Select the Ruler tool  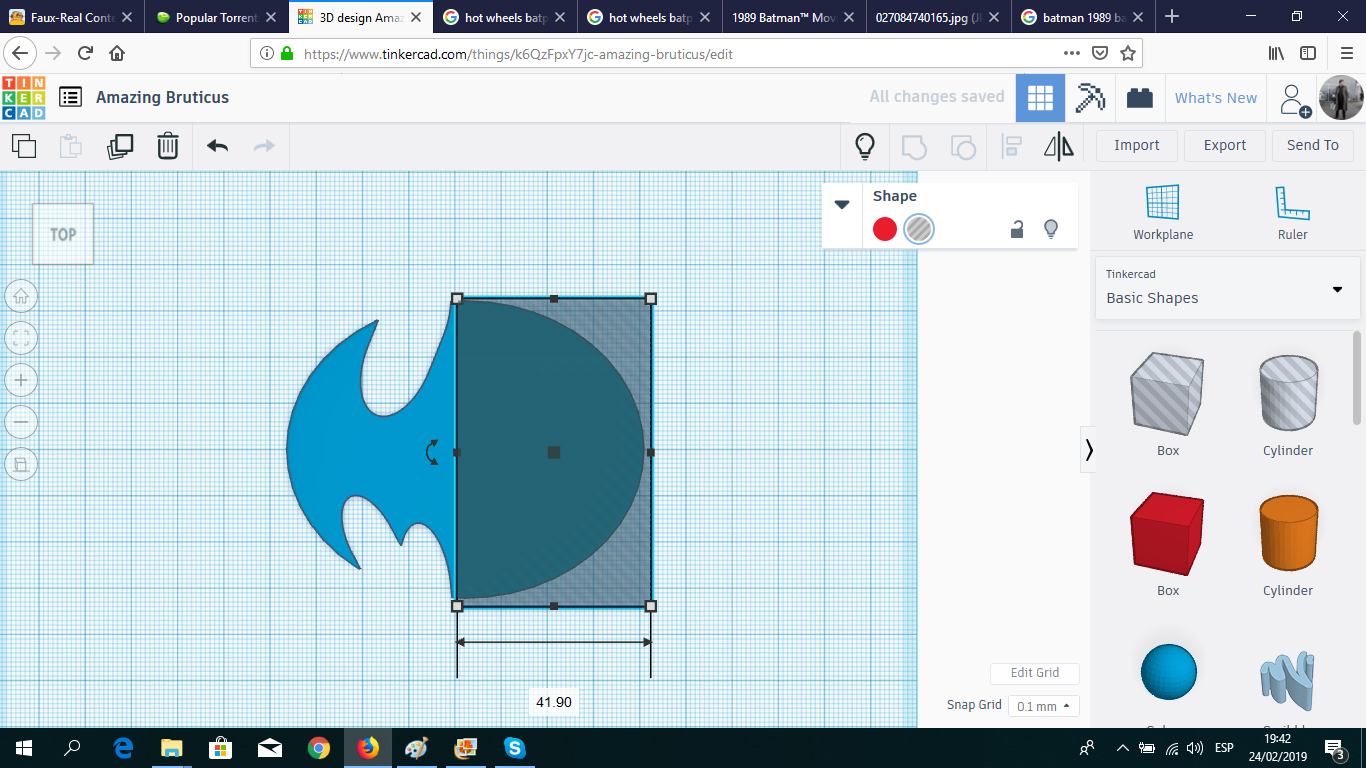(1292, 213)
